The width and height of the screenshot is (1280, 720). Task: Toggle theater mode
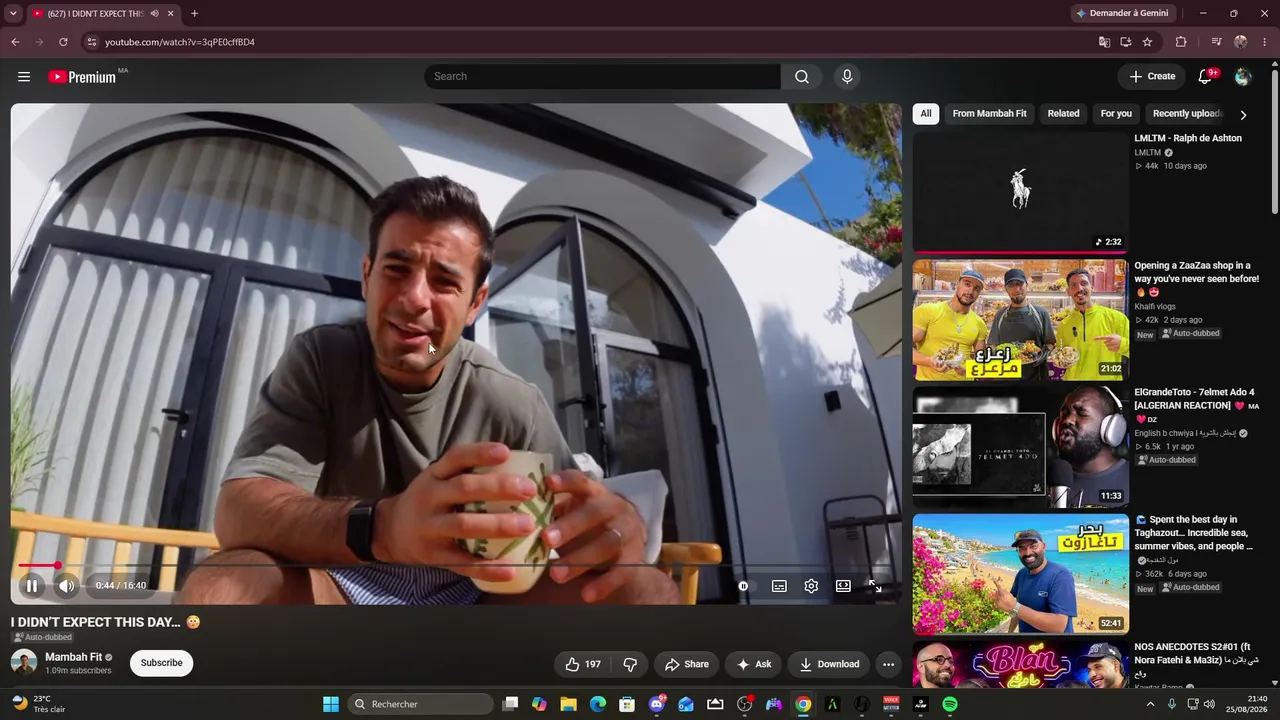coord(843,586)
